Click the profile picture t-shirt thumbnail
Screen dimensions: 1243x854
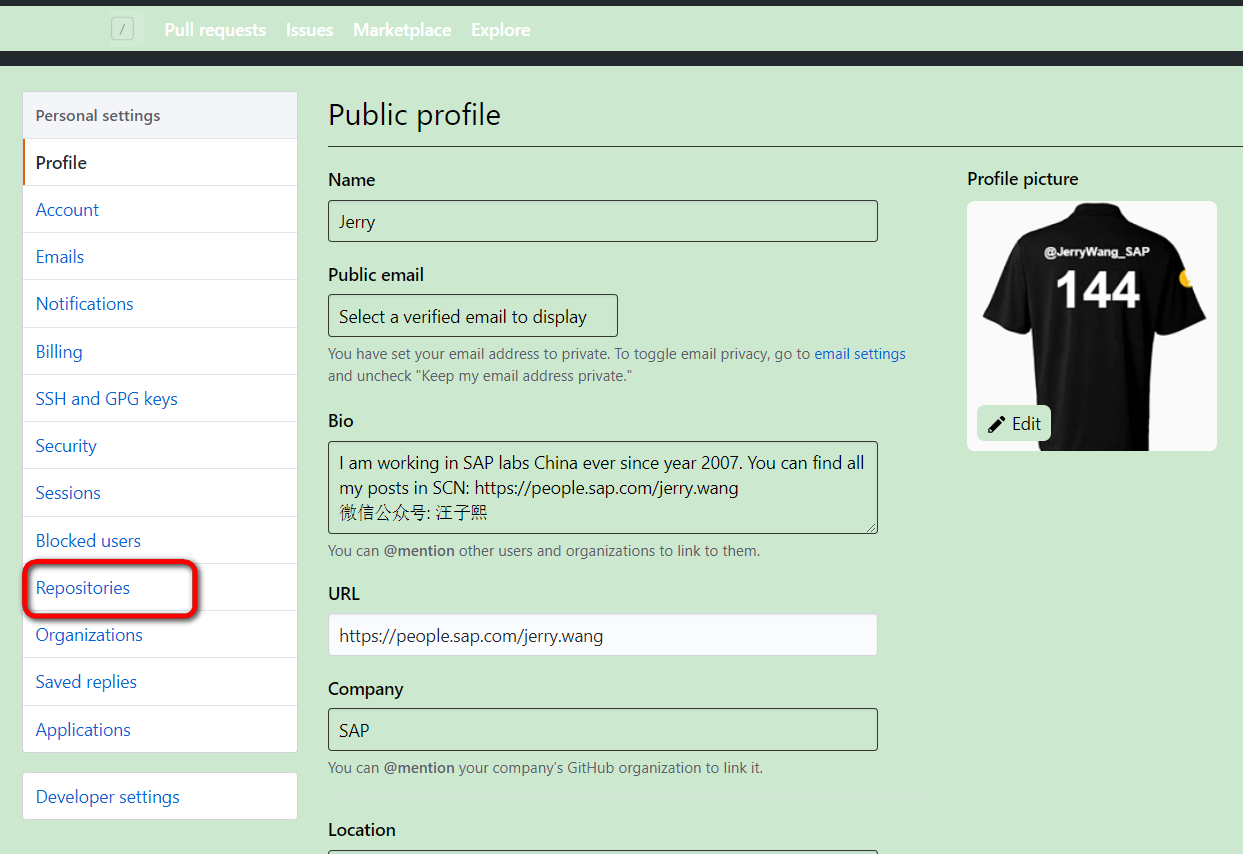tap(1092, 326)
